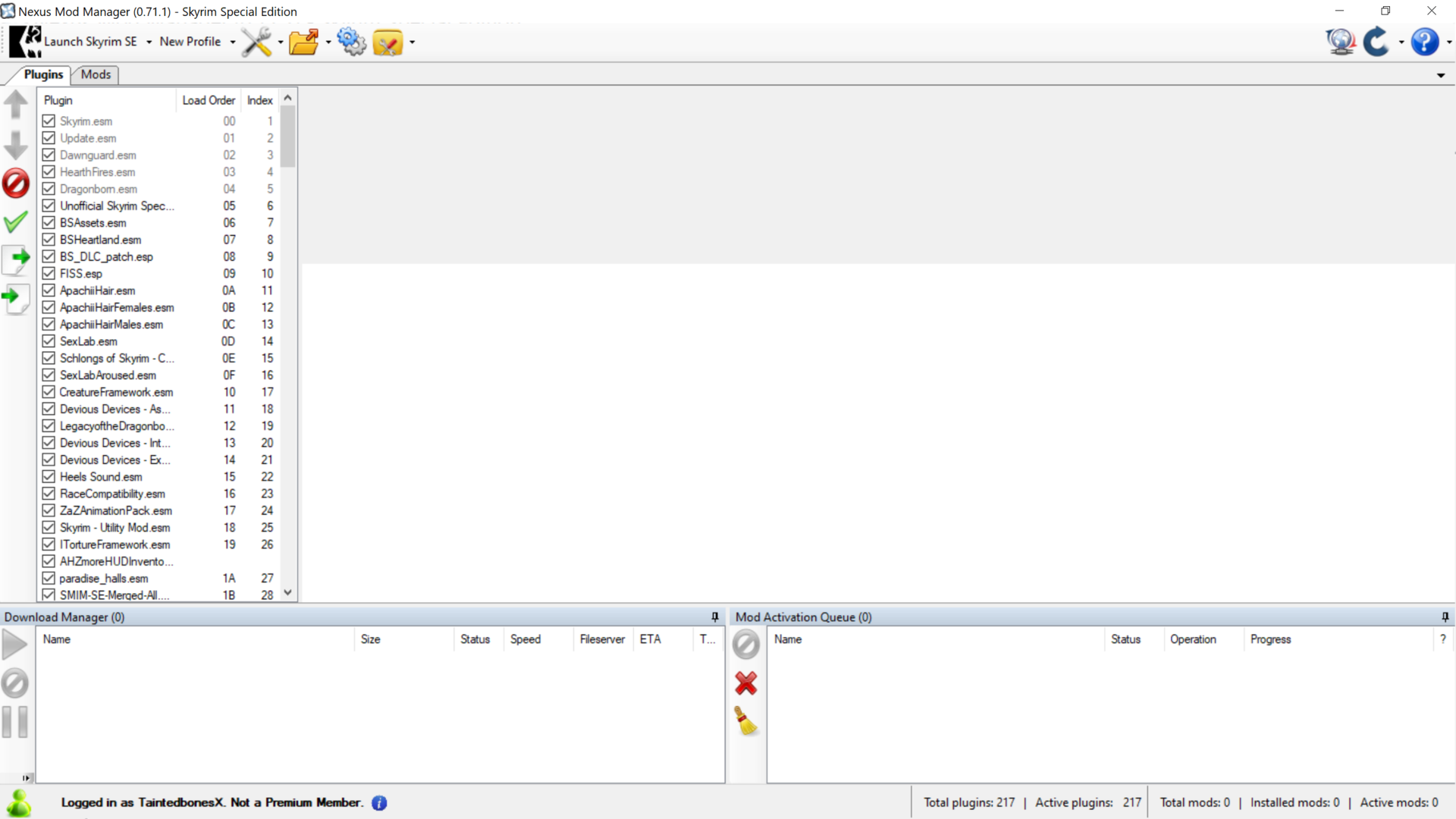Pause downloads with the pause icon
1456x819 pixels.
[x=15, y=722]
